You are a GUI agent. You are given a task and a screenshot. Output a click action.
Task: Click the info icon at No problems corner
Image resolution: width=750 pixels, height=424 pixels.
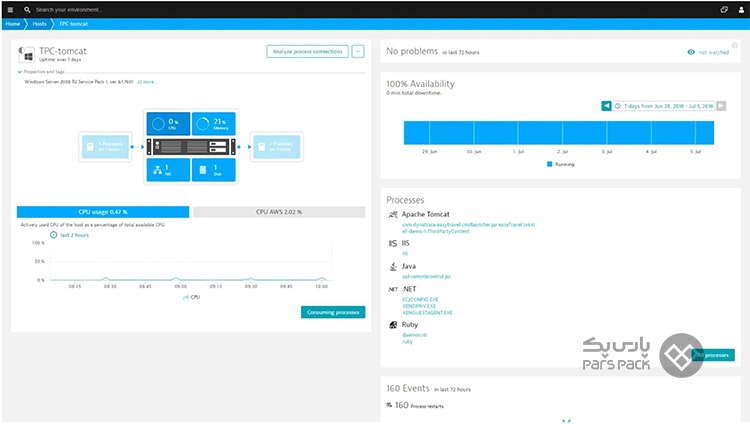[735, 45]
